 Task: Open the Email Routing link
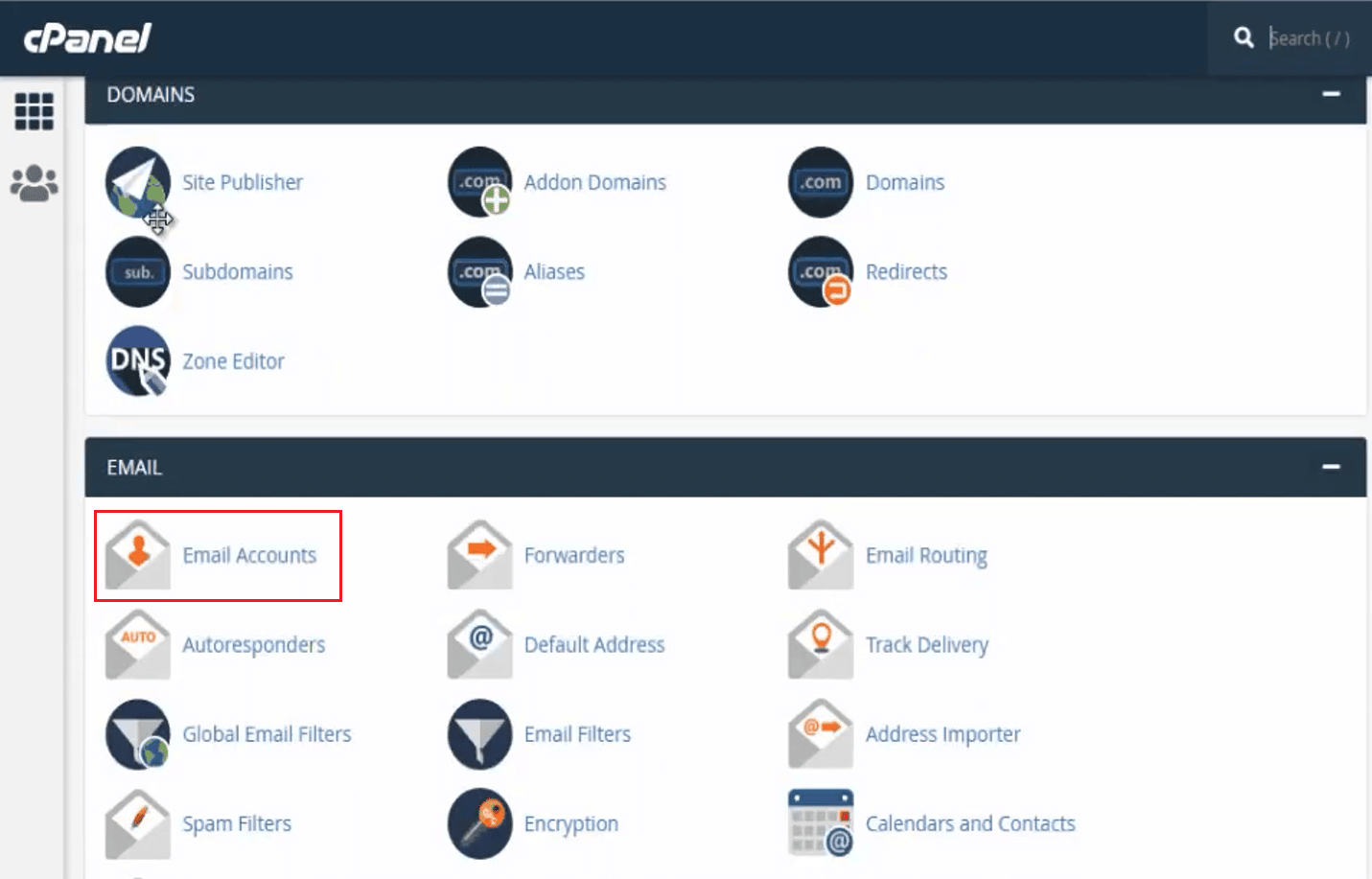pos(926,556)
